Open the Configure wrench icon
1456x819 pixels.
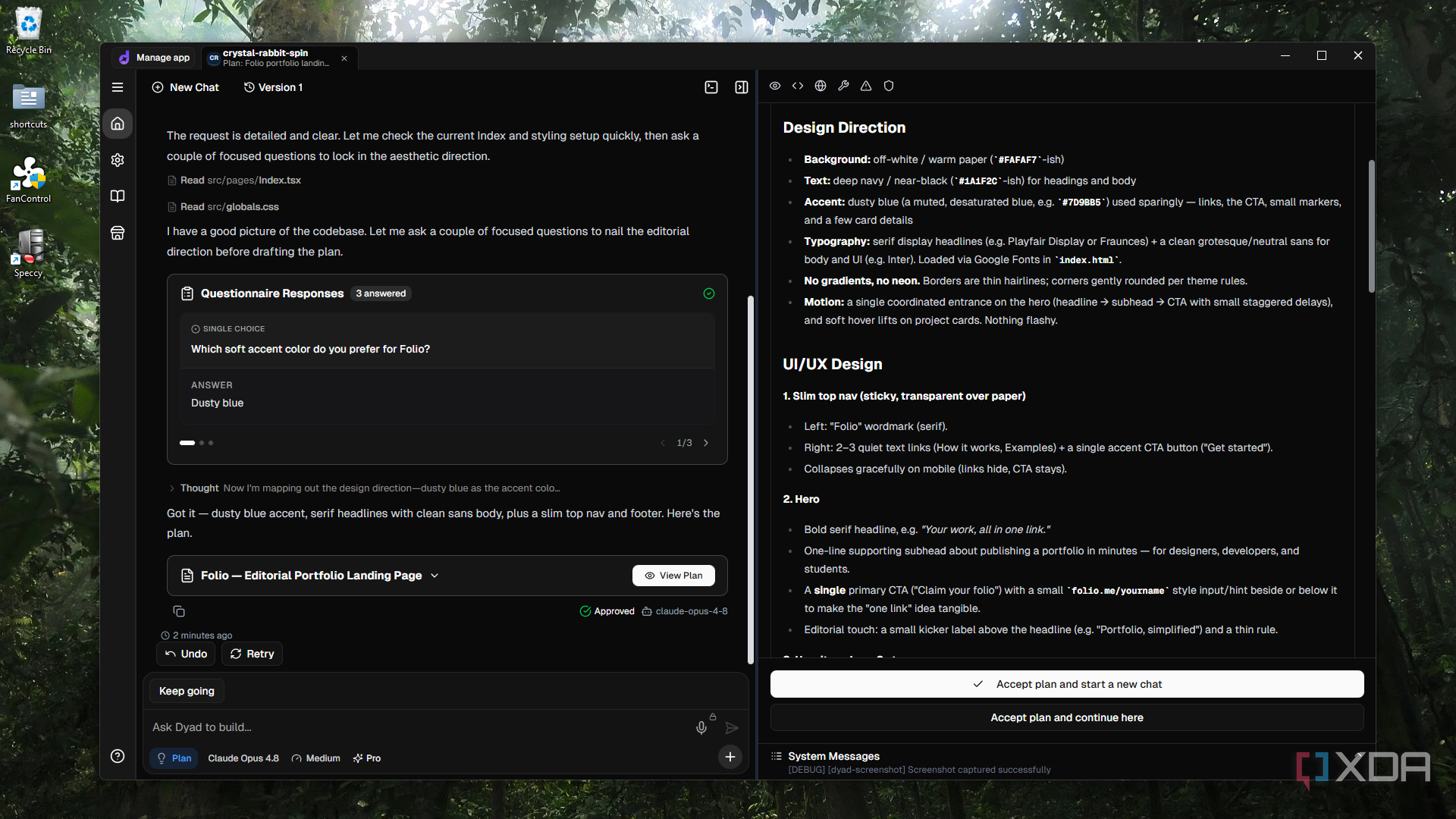pos(843,86)
